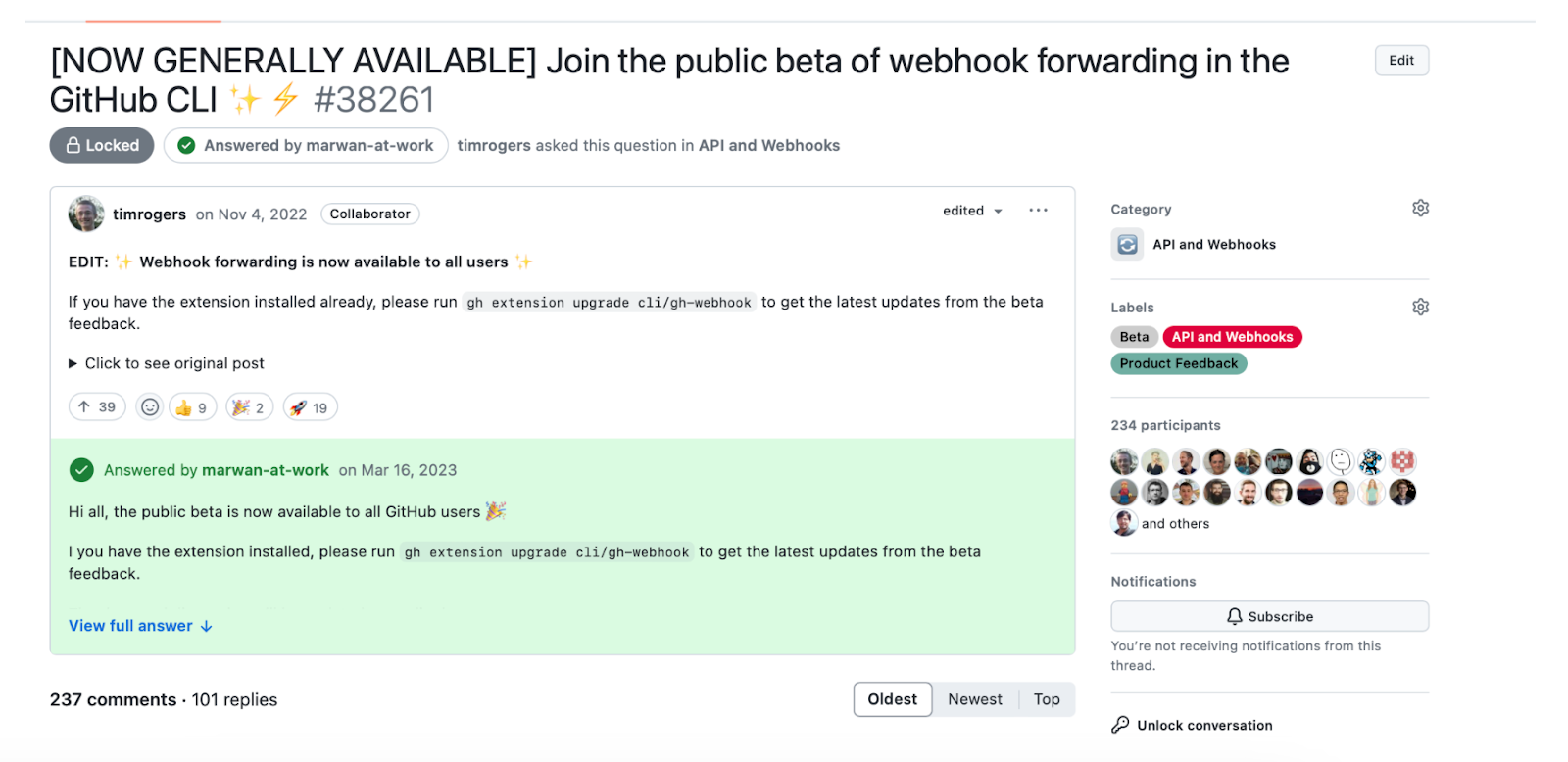
Task: Open the three-dot post options menu
Action: tap(1038, 211)
